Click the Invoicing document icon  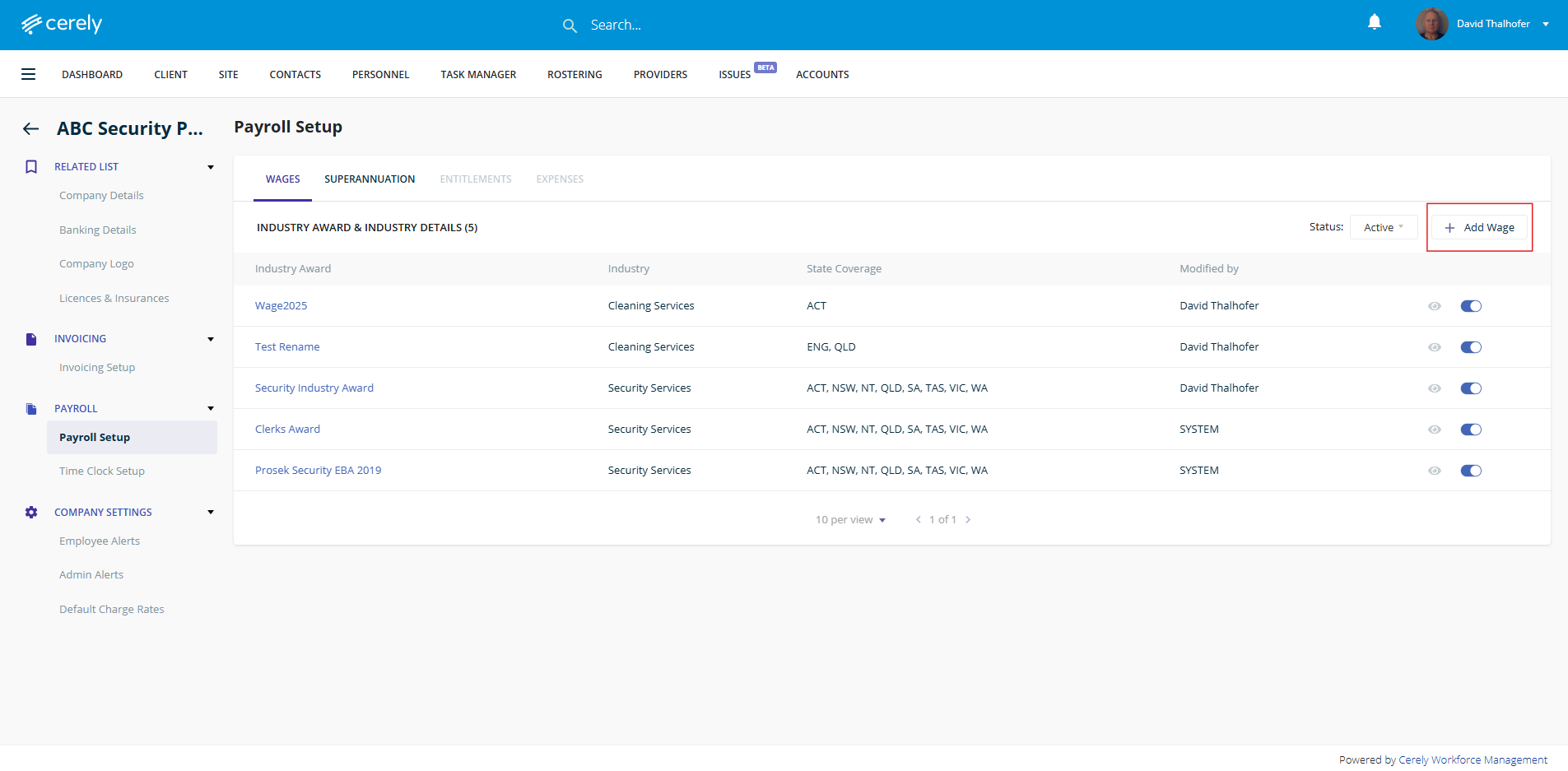click(x=31, y=339)
